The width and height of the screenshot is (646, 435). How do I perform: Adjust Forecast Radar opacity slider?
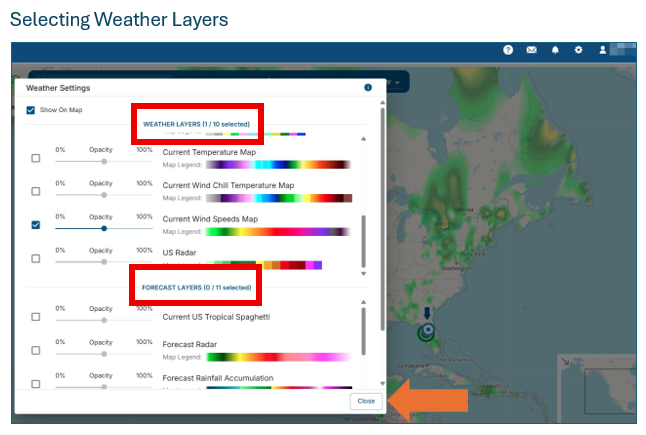pos(104,354)
